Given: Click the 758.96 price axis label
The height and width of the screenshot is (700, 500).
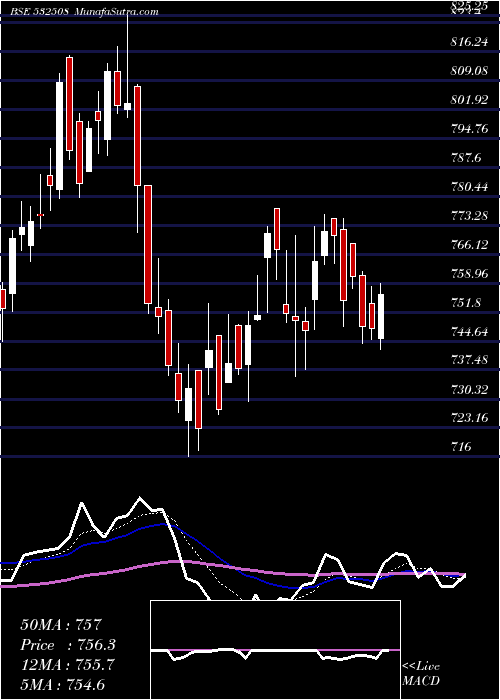Looking at the screenshot, I should tap(469, 273).
